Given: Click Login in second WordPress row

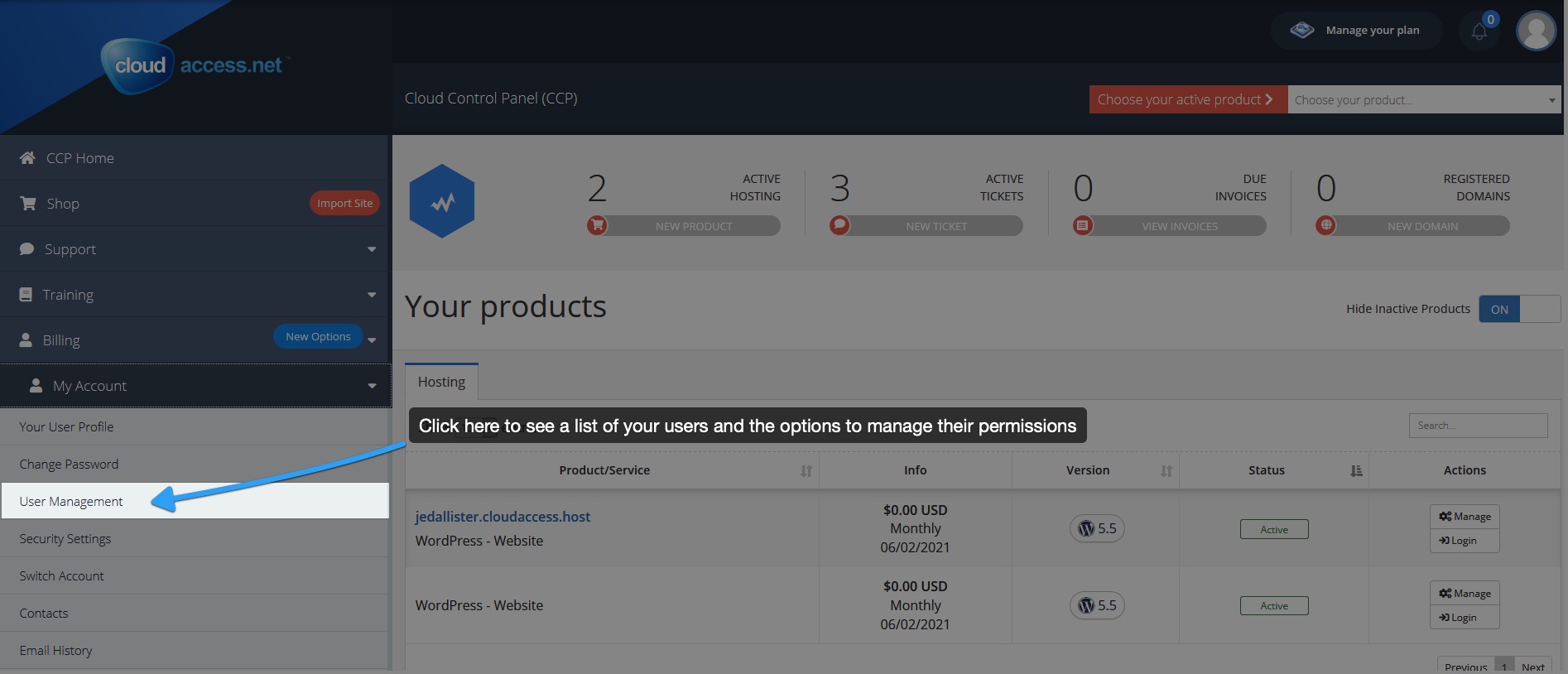Looking at the screenshot, I should click(1465, 618).
